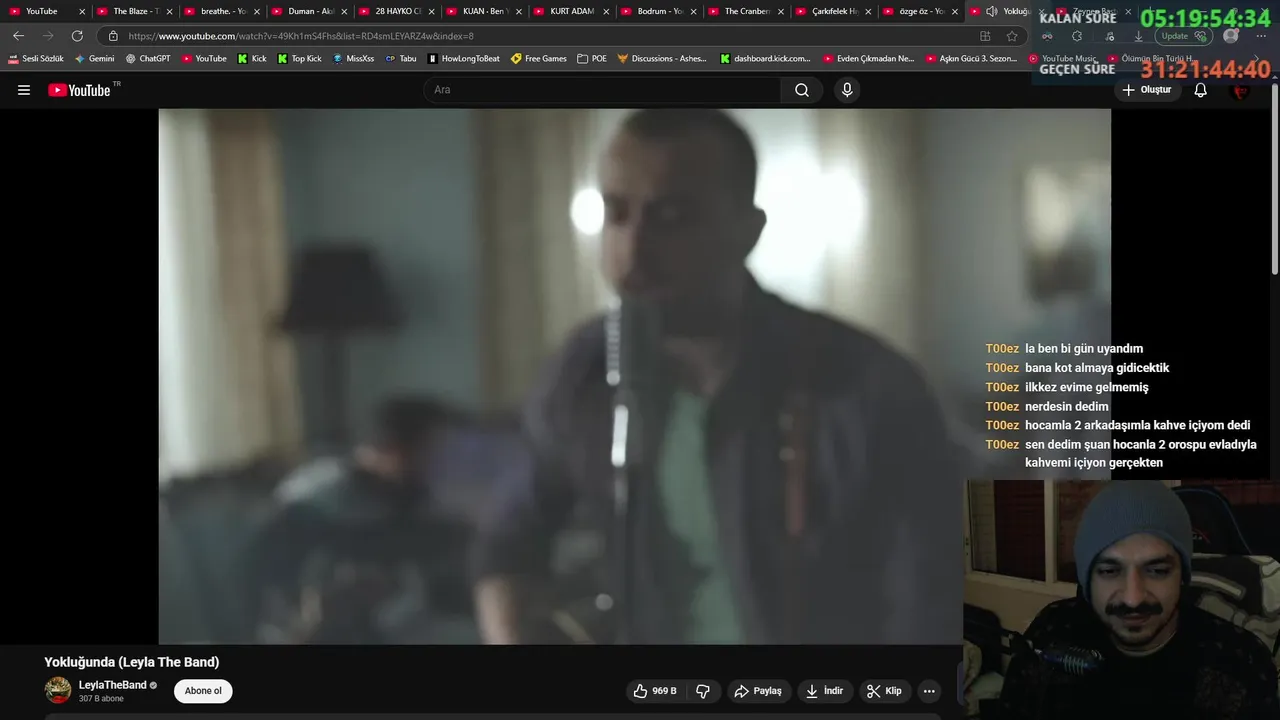Open Gemini bookmark
Viewport: 1280px width, 720px height.
tap(94, 59)
